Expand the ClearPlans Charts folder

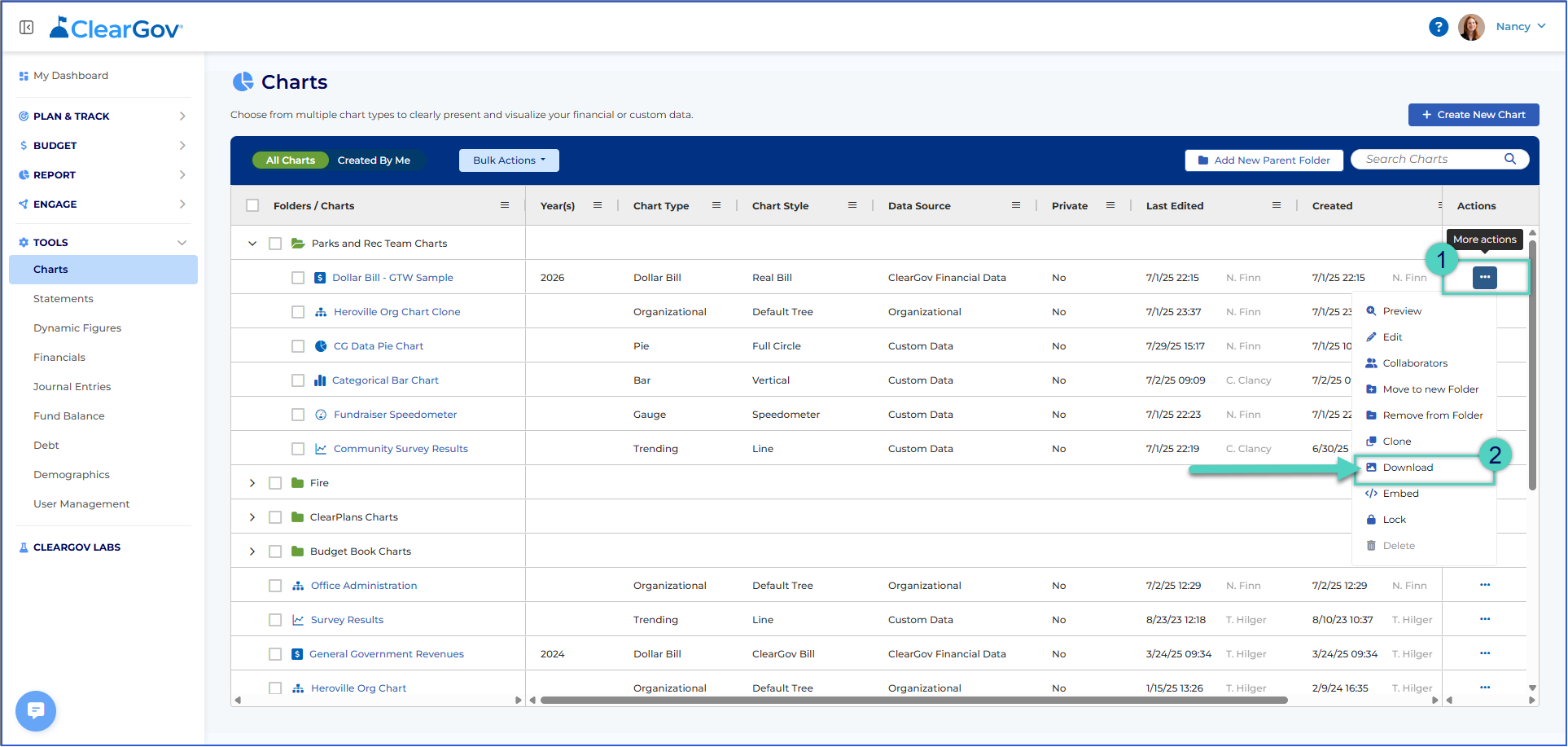[x=252, y=517]
